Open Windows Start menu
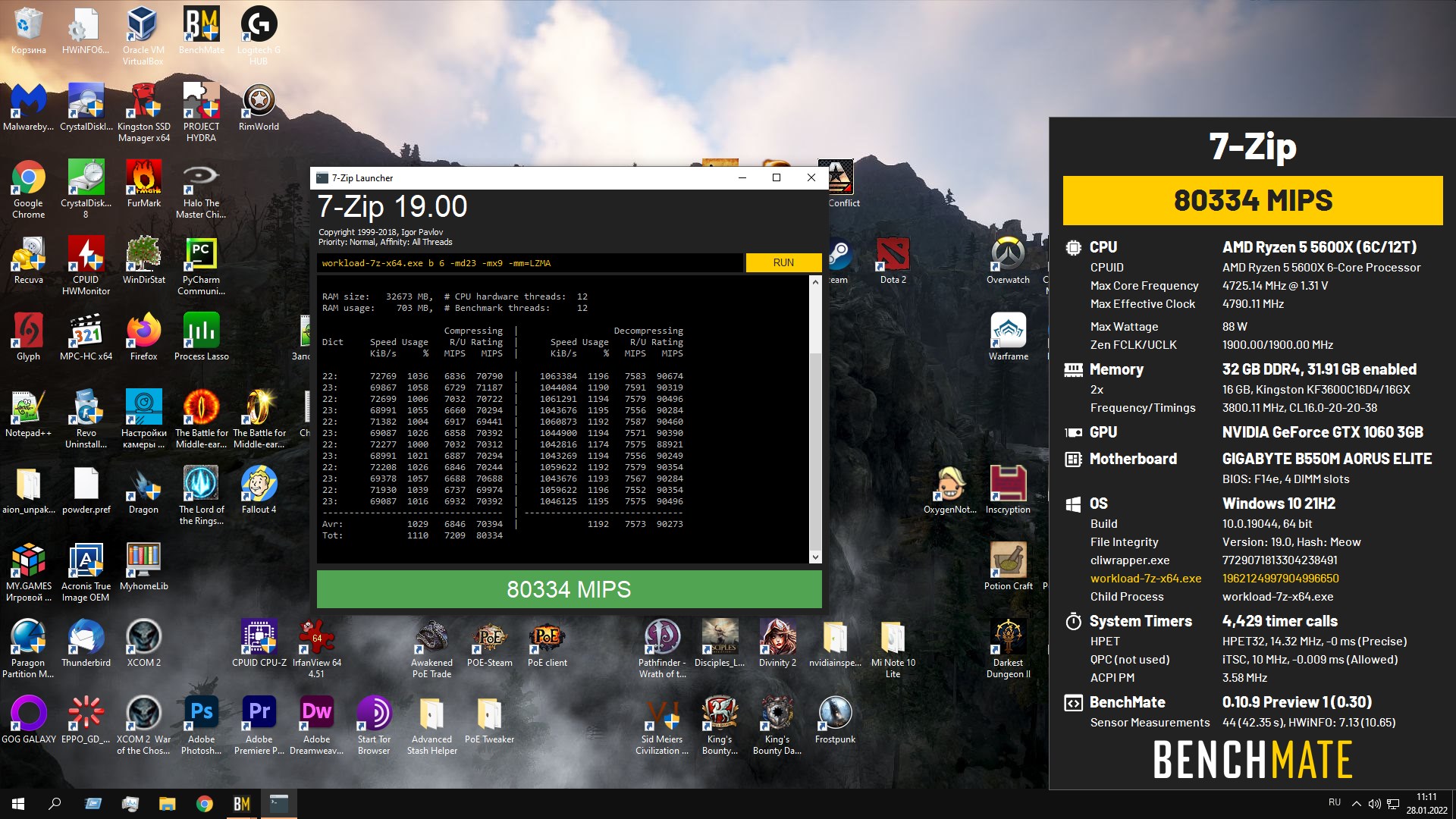Viewport: 1456px width, 819px height. click(18, 804)
